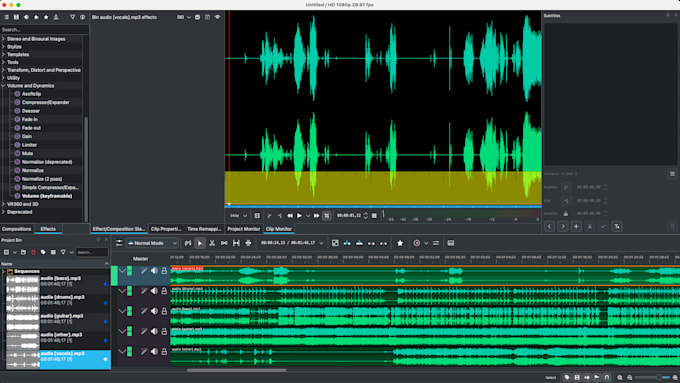Viewport: 680px width, 383px height.
Task: Go to next subtitle arrow button
Action: point(563,226)
